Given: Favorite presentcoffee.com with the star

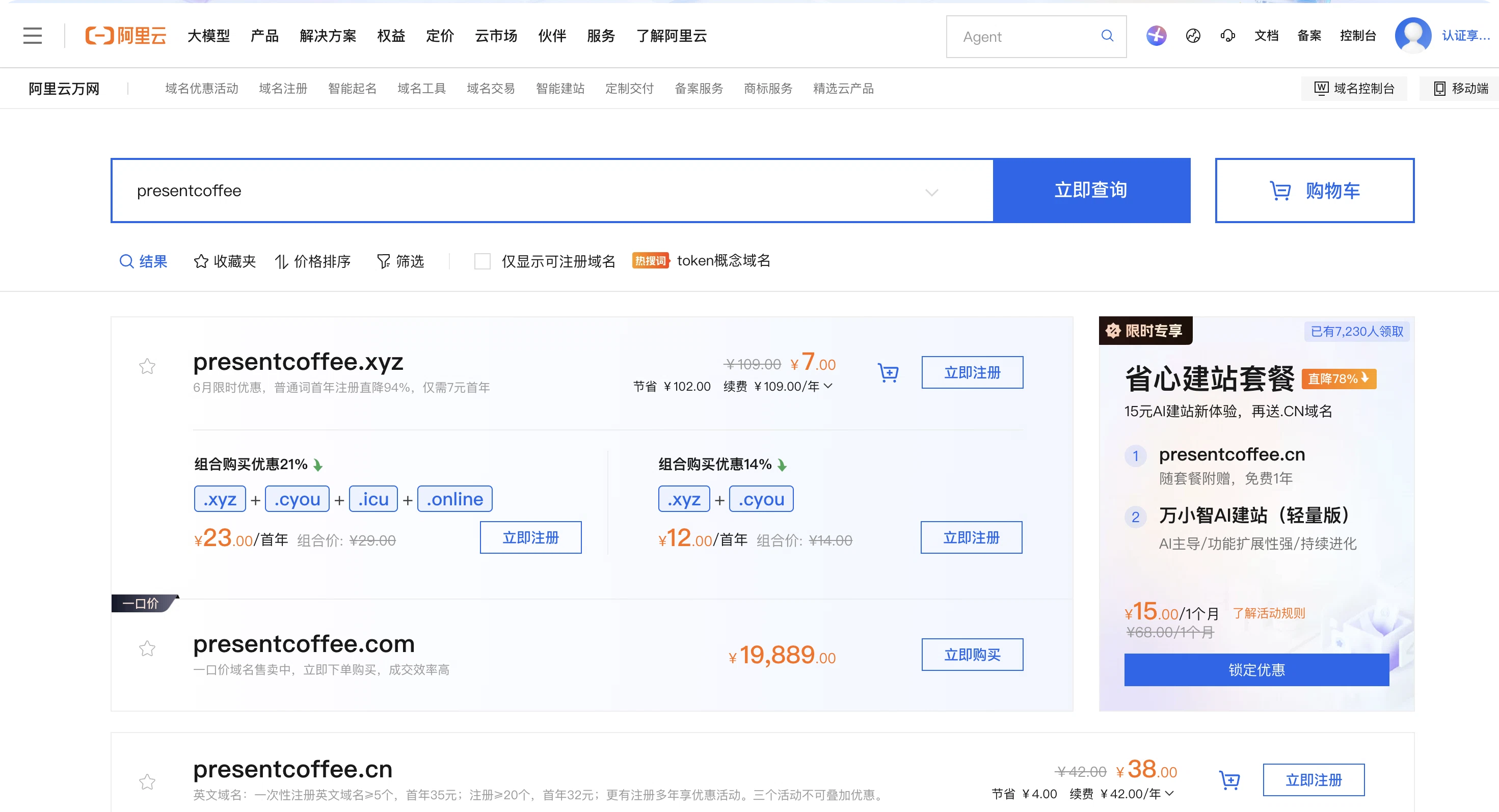Looking at the screenshot, I should click(x=147, y=648).
